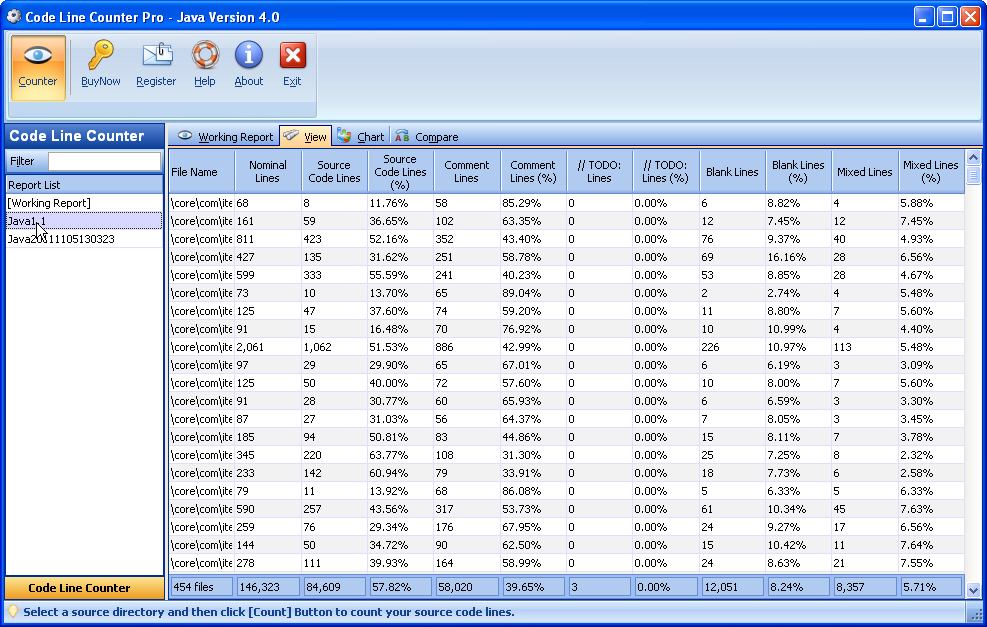Sort by the Nominal Lines column header
The width and height of the screenshot is (987, 627).
coord(268,172)
